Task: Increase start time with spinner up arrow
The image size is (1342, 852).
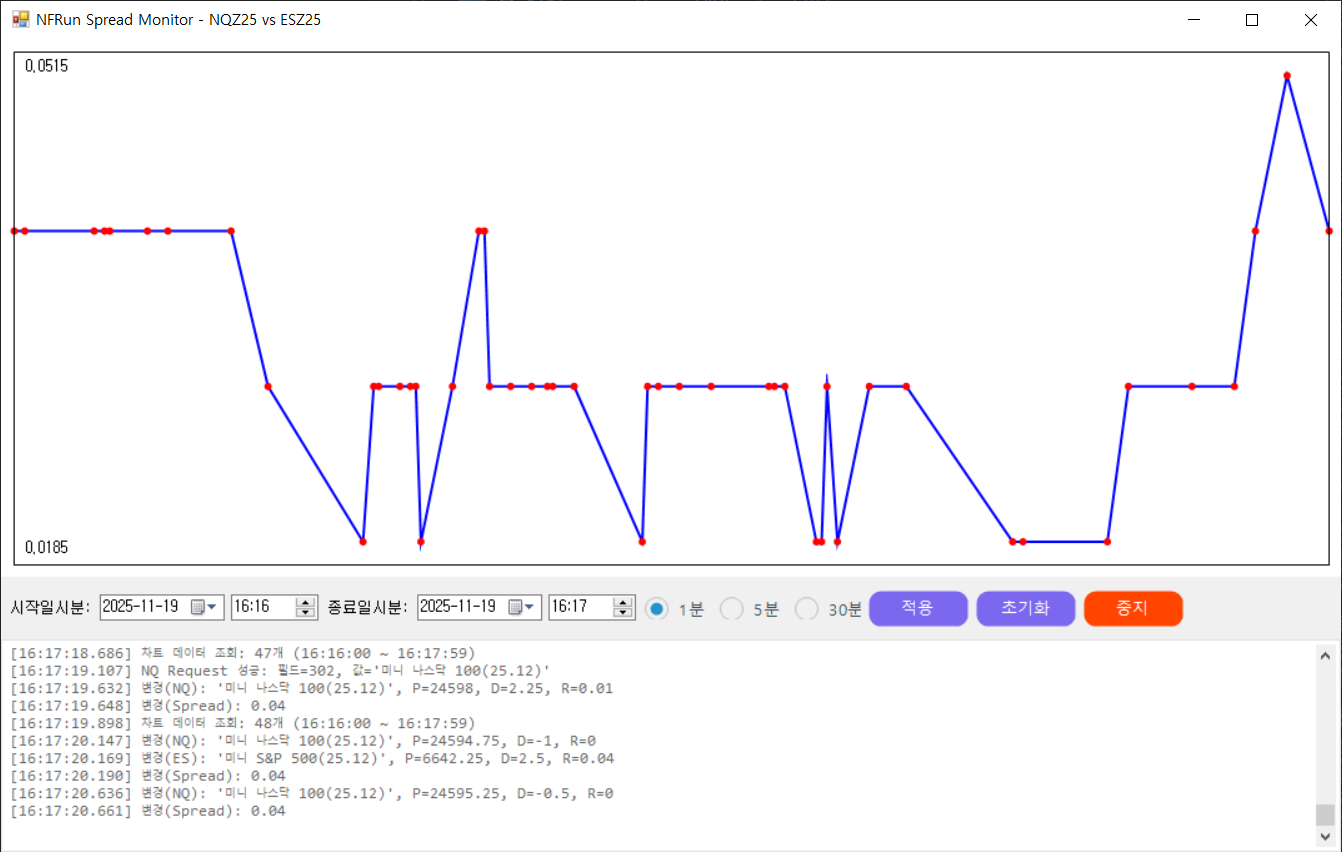Action: click(x=306, y=601)
